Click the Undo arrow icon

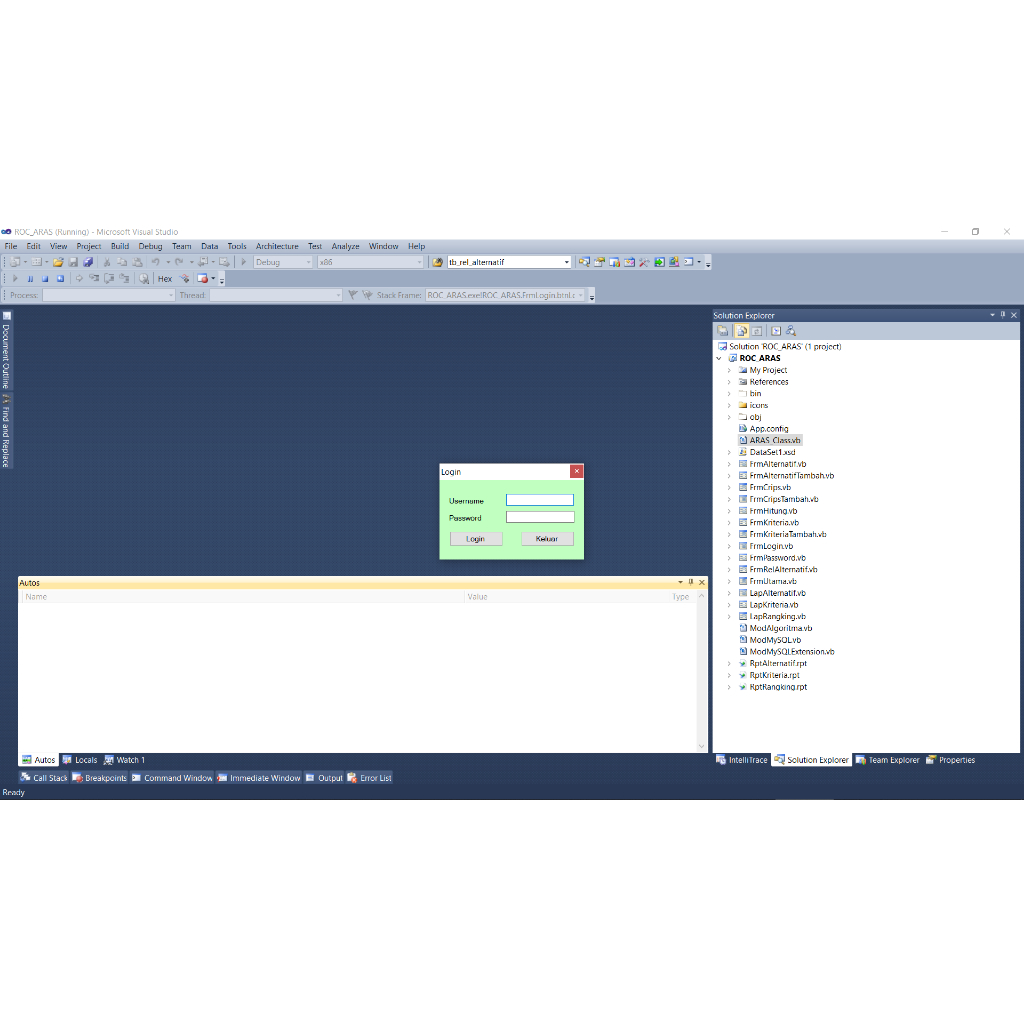click(155, 262)
